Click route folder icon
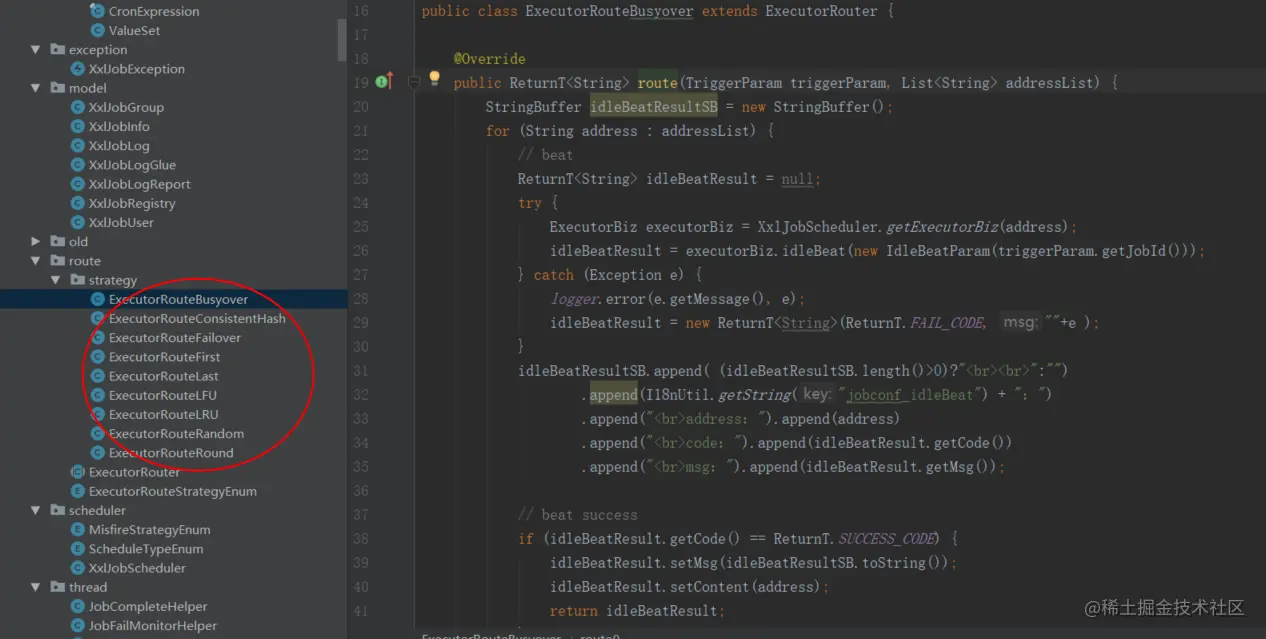 point(57,261)
